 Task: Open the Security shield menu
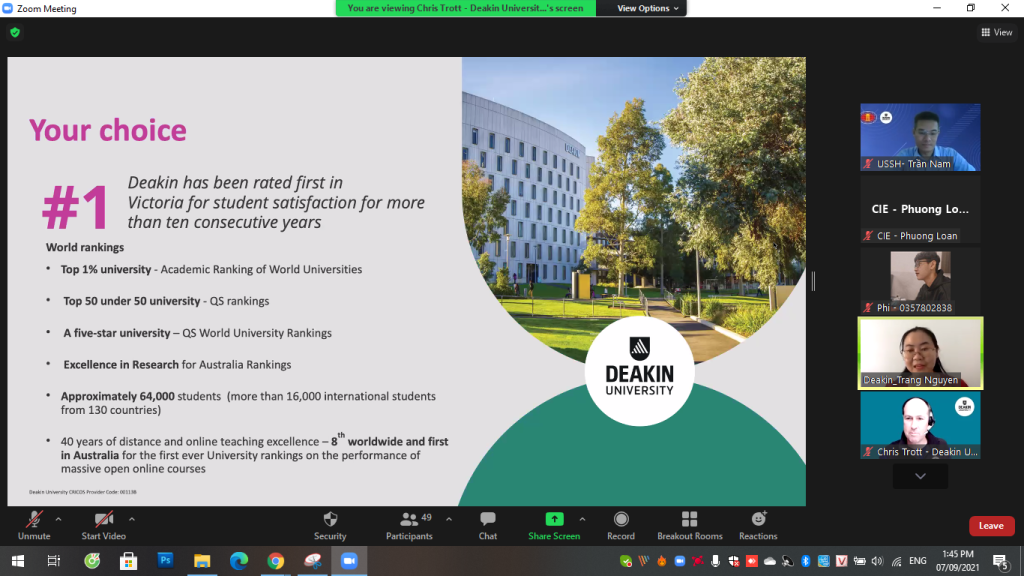[330, 526]
